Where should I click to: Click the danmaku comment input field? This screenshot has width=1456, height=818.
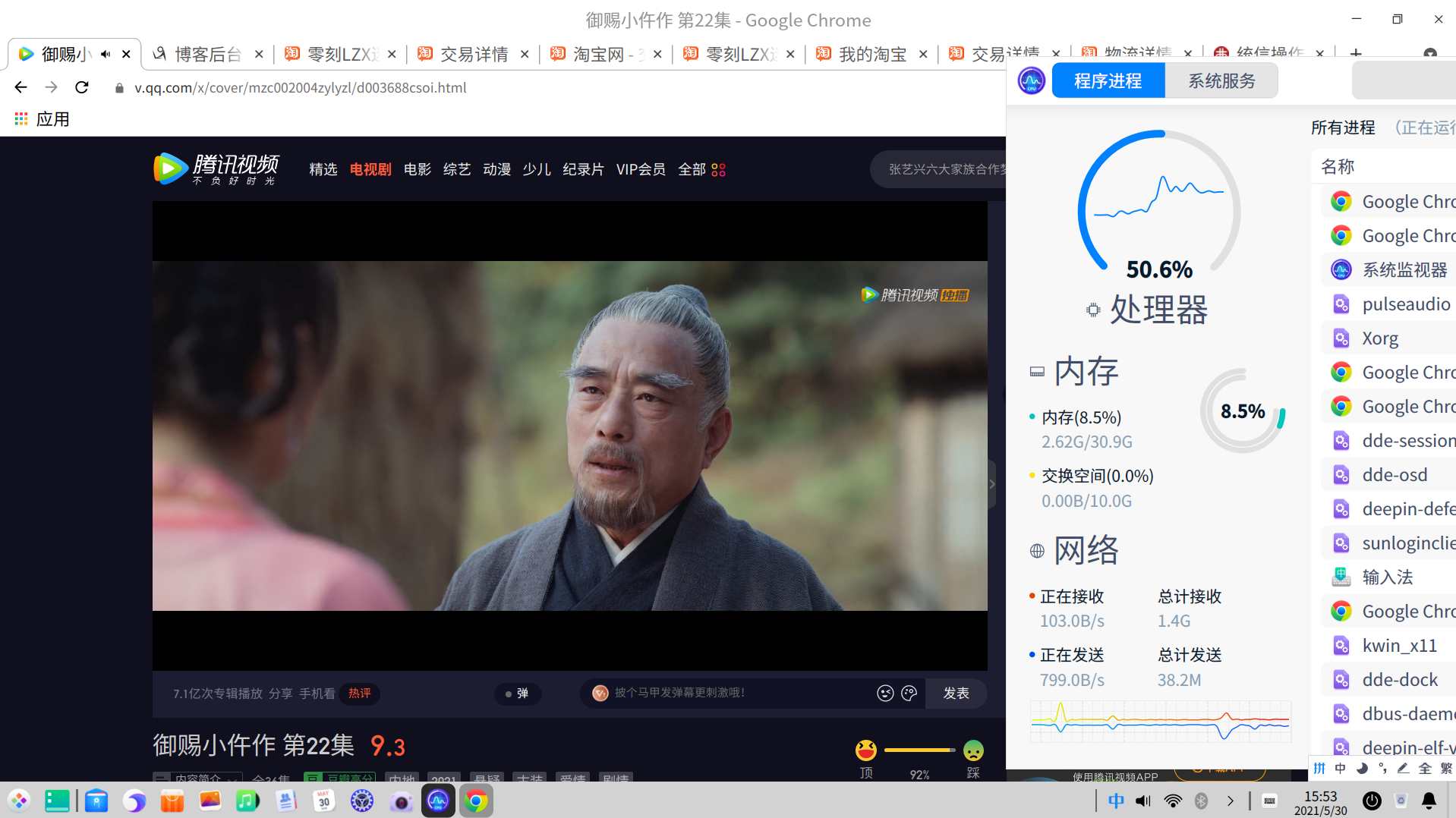[x=736, y=693]
